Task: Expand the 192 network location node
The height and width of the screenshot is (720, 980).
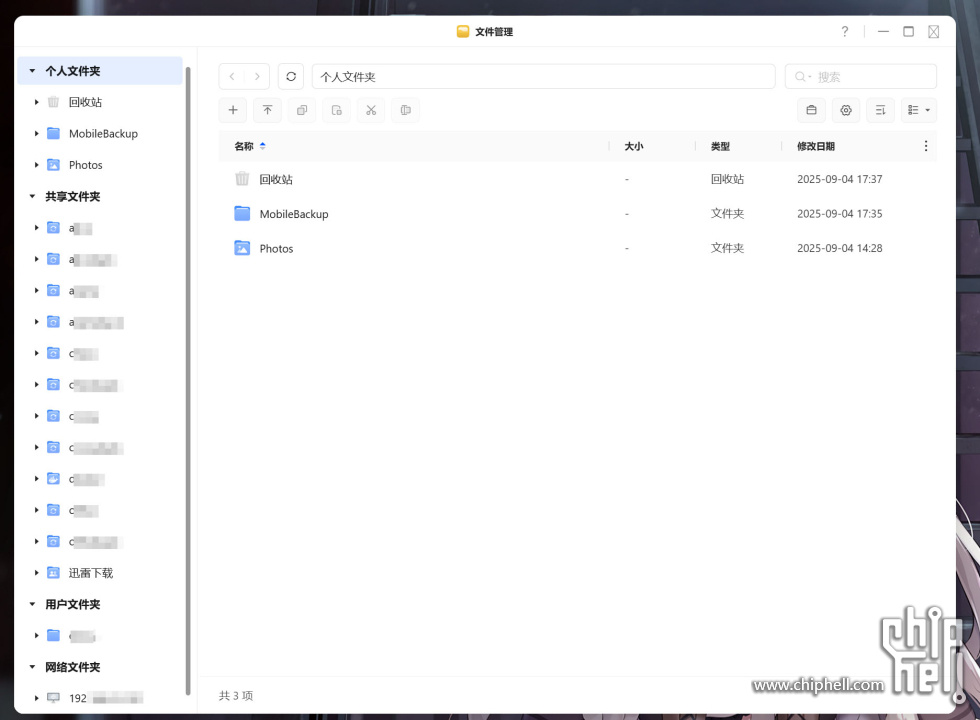Action: click(36, 698)
